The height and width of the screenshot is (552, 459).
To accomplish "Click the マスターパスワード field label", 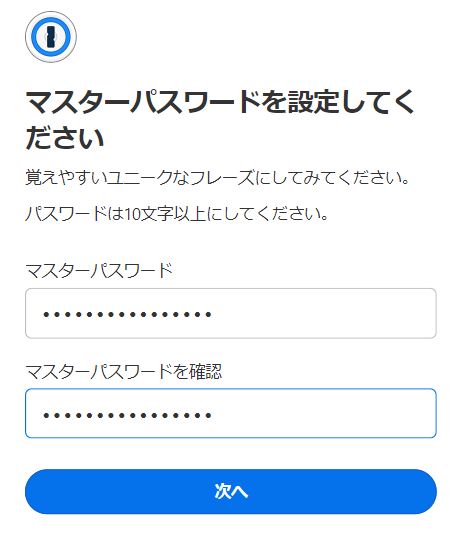I will (x=99, y=271).
